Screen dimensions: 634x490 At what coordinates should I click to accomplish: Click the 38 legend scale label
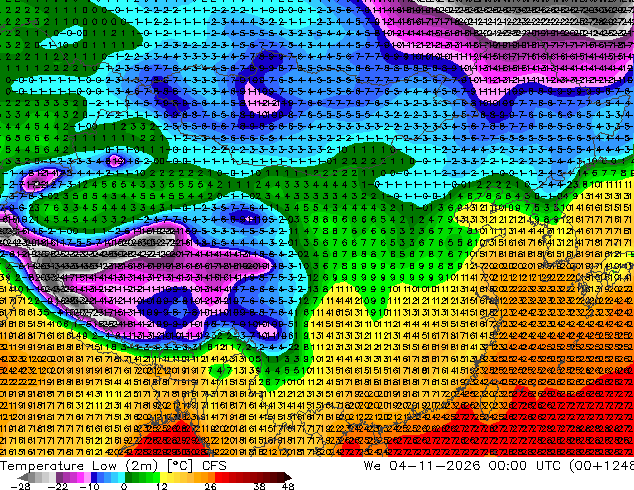click(x=260, y=486)
